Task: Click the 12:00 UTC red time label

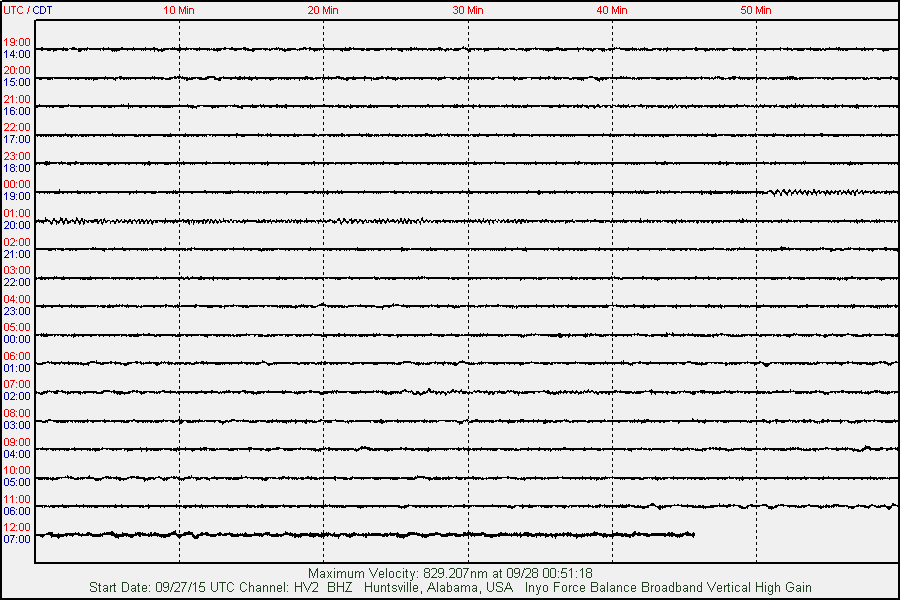Action: pyautogui.click(x=17, y=527)
